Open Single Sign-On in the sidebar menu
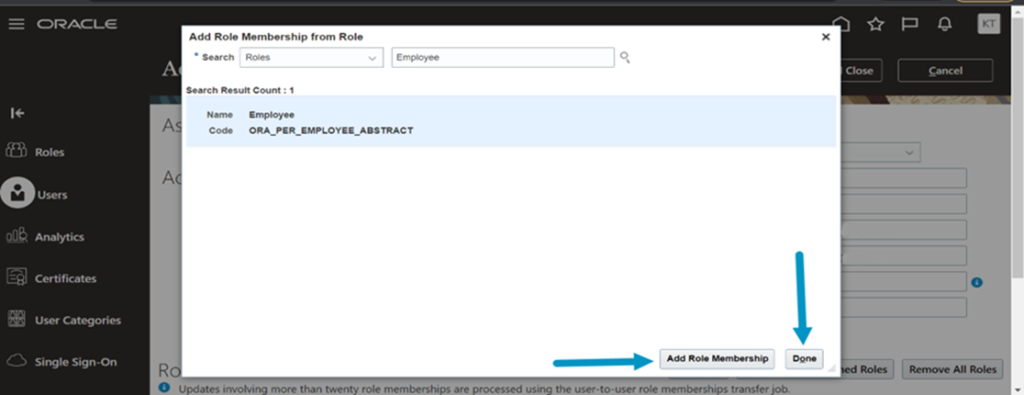The width and height of the screenshot is (1024, 395). point(76,362)
